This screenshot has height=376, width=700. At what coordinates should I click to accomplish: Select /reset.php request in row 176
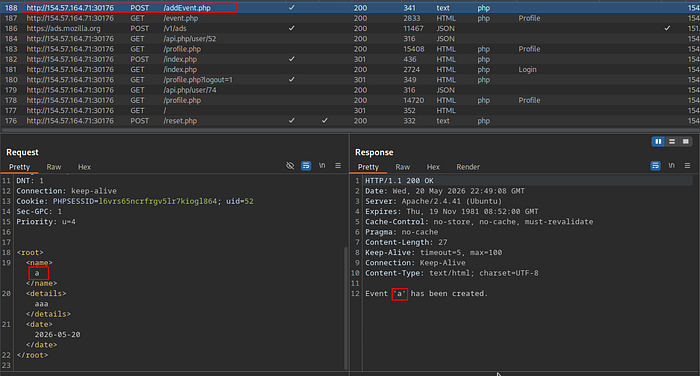(x=350, y=121)
